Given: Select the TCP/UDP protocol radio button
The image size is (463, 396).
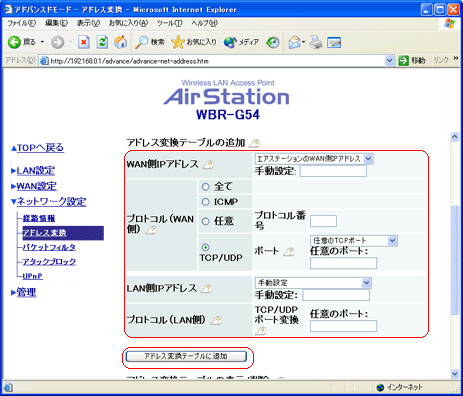Looking at the screenshot, I should point(205,247).
